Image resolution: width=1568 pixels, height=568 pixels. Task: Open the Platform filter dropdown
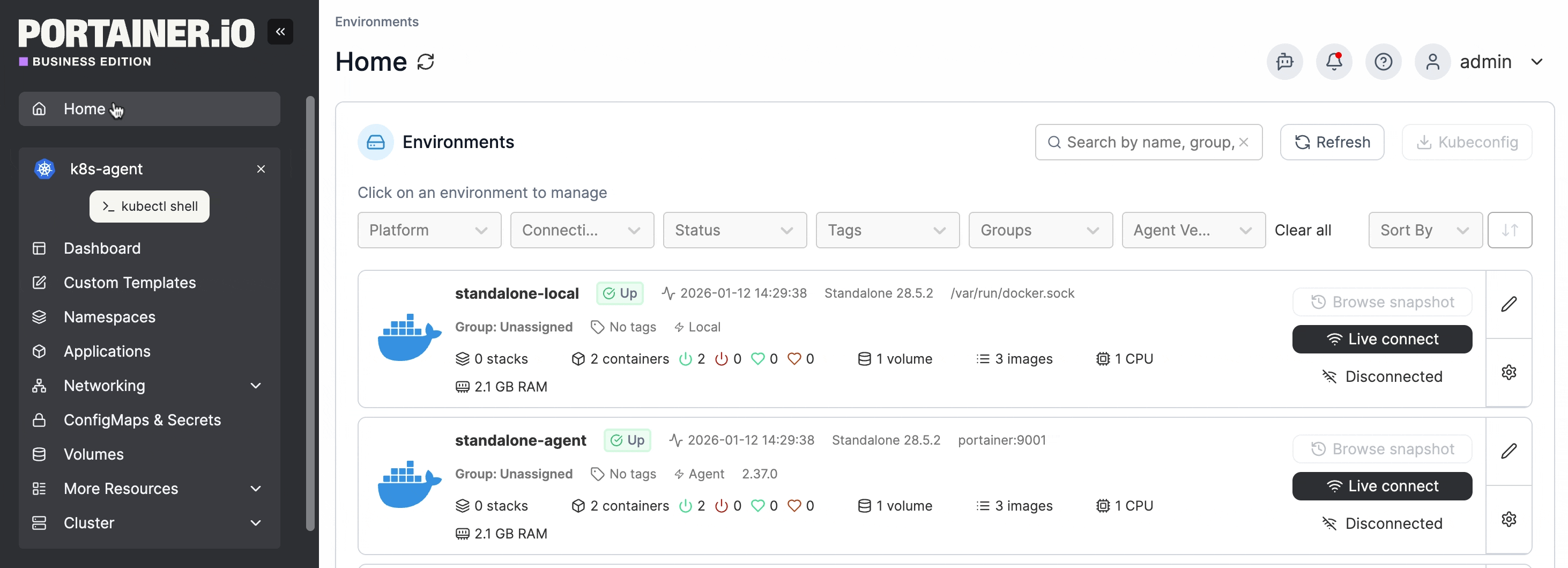tap(429, 230)
